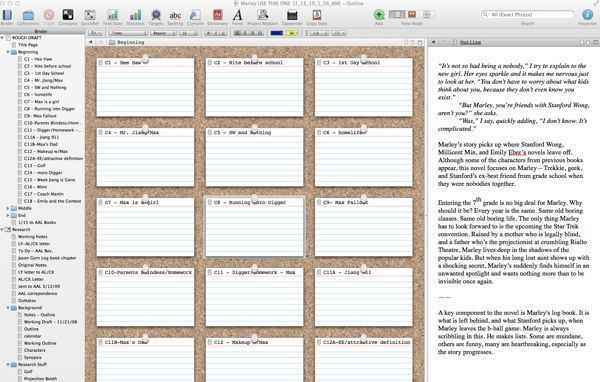Click the text alignment segmented control
600x382 pixels.
pyautogui.click(x=249, y=33)
